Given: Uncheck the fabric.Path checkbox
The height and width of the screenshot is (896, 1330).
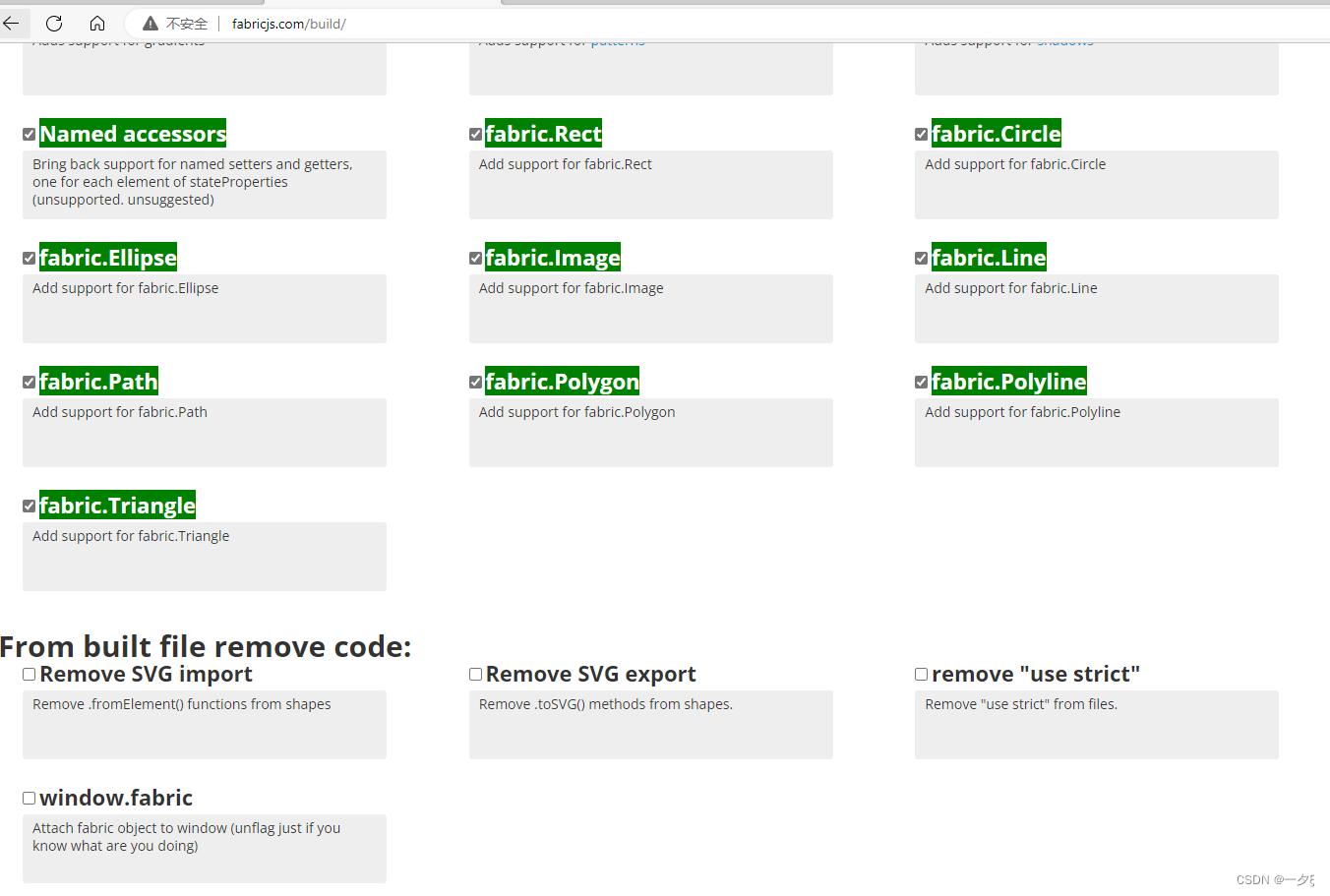Looking at the screenshot, I should click(x=30, y=383).
